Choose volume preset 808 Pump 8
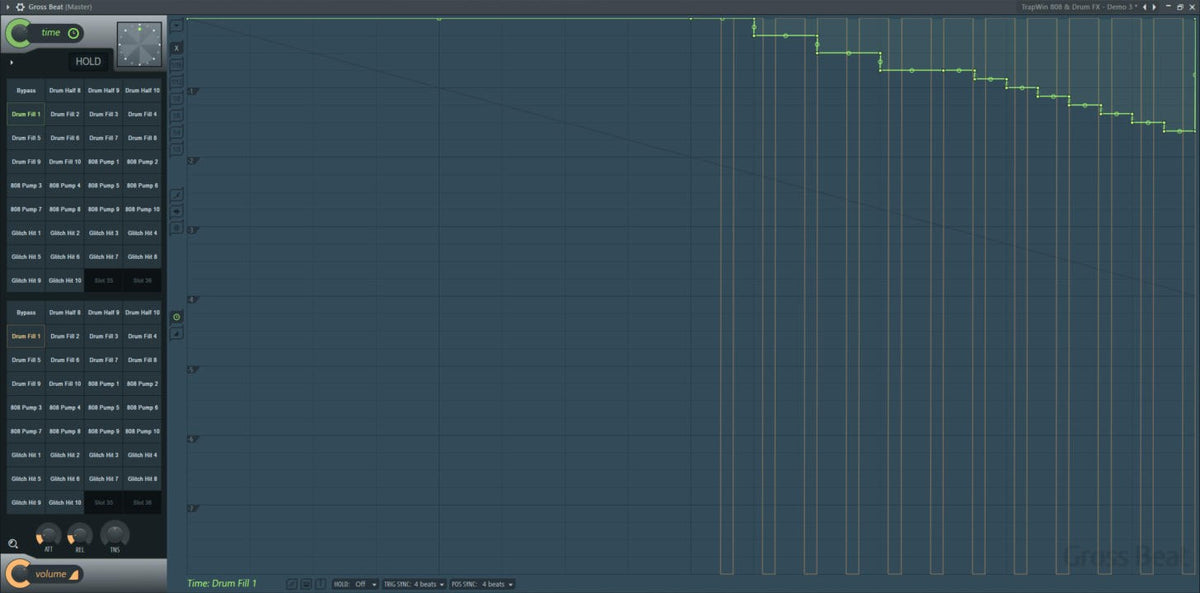The image size is (1200, 593). (65, 431)
